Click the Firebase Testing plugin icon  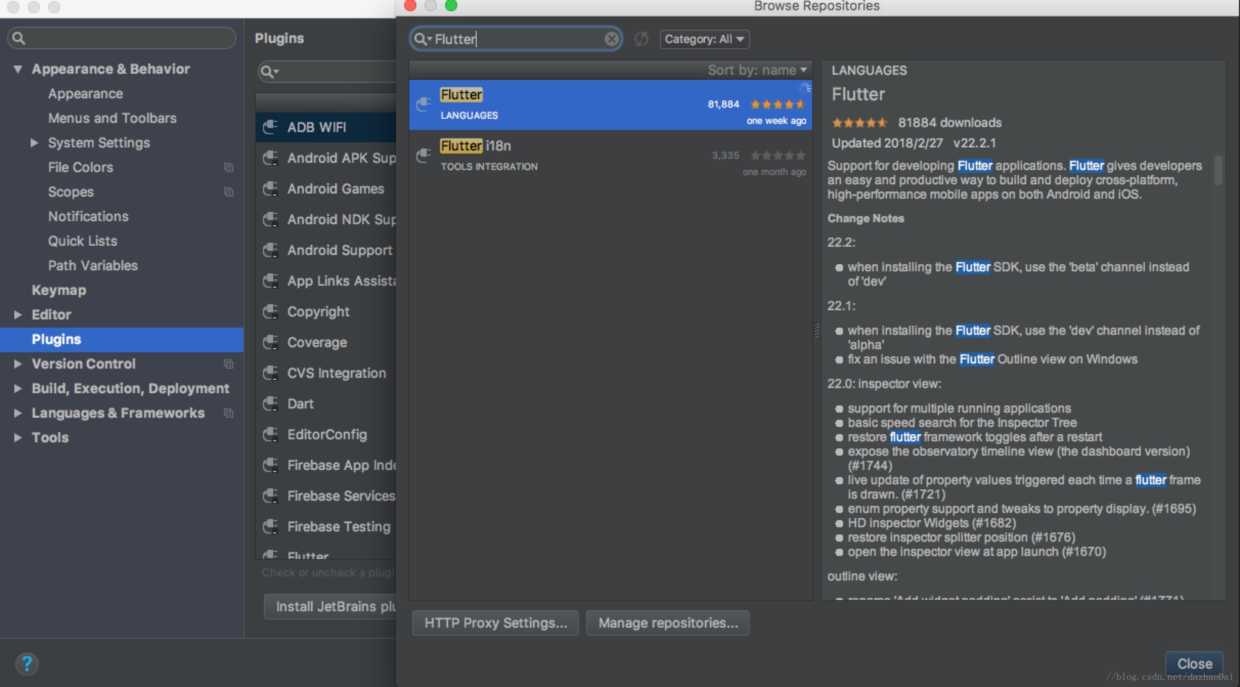pos(270,527)
